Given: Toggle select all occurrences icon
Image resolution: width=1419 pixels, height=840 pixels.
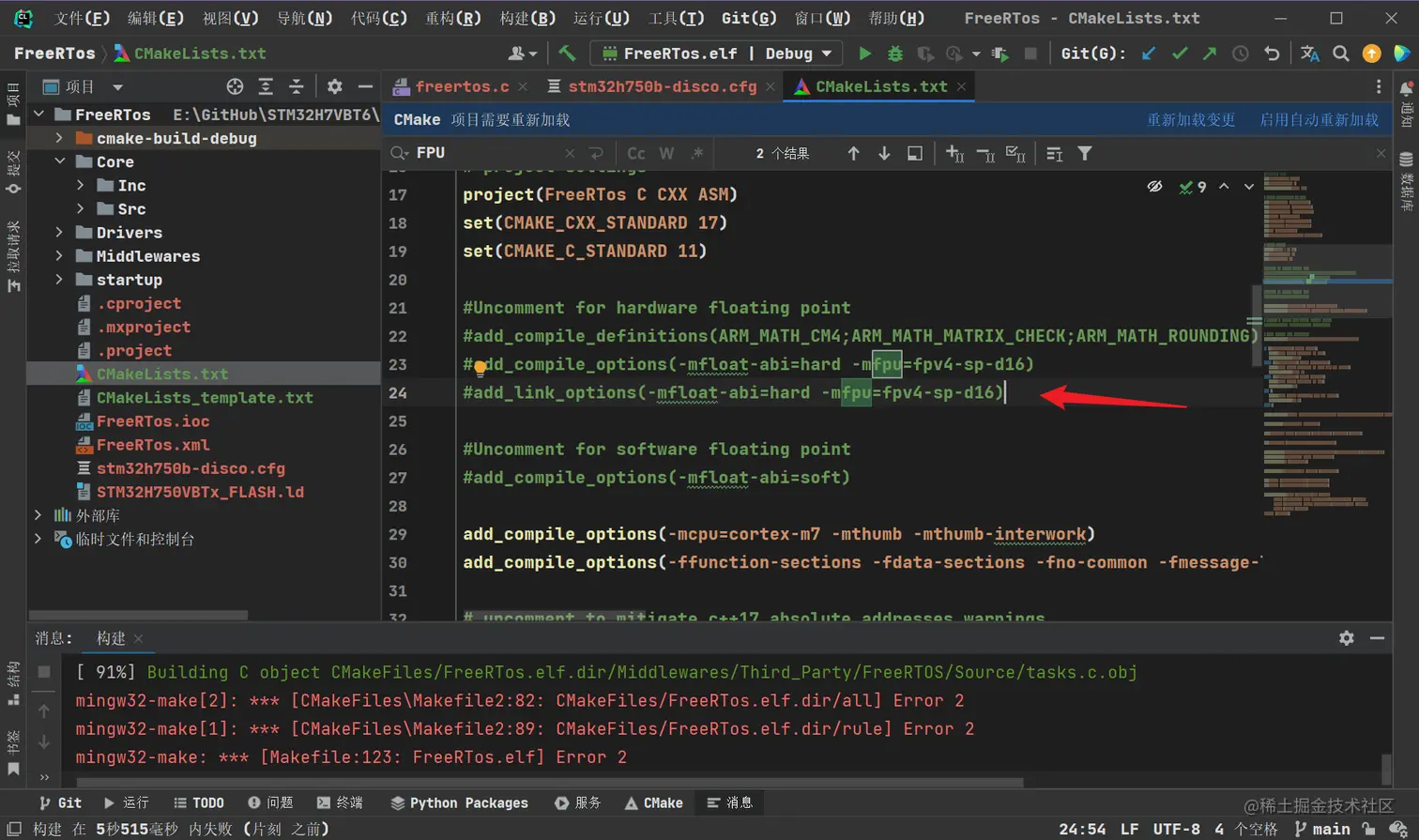Looking at the screenshot, I should pos(1015,153).
